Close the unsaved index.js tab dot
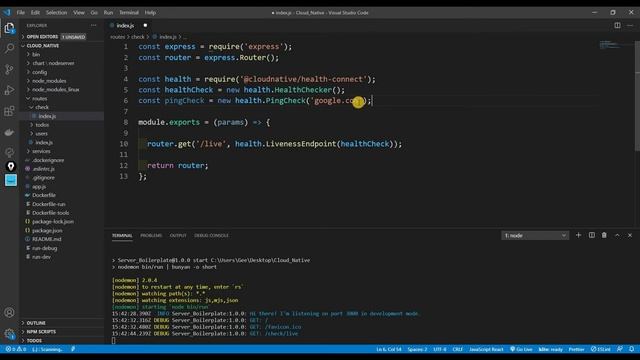Viewport: 640px width, 360px height. (145, 25)
